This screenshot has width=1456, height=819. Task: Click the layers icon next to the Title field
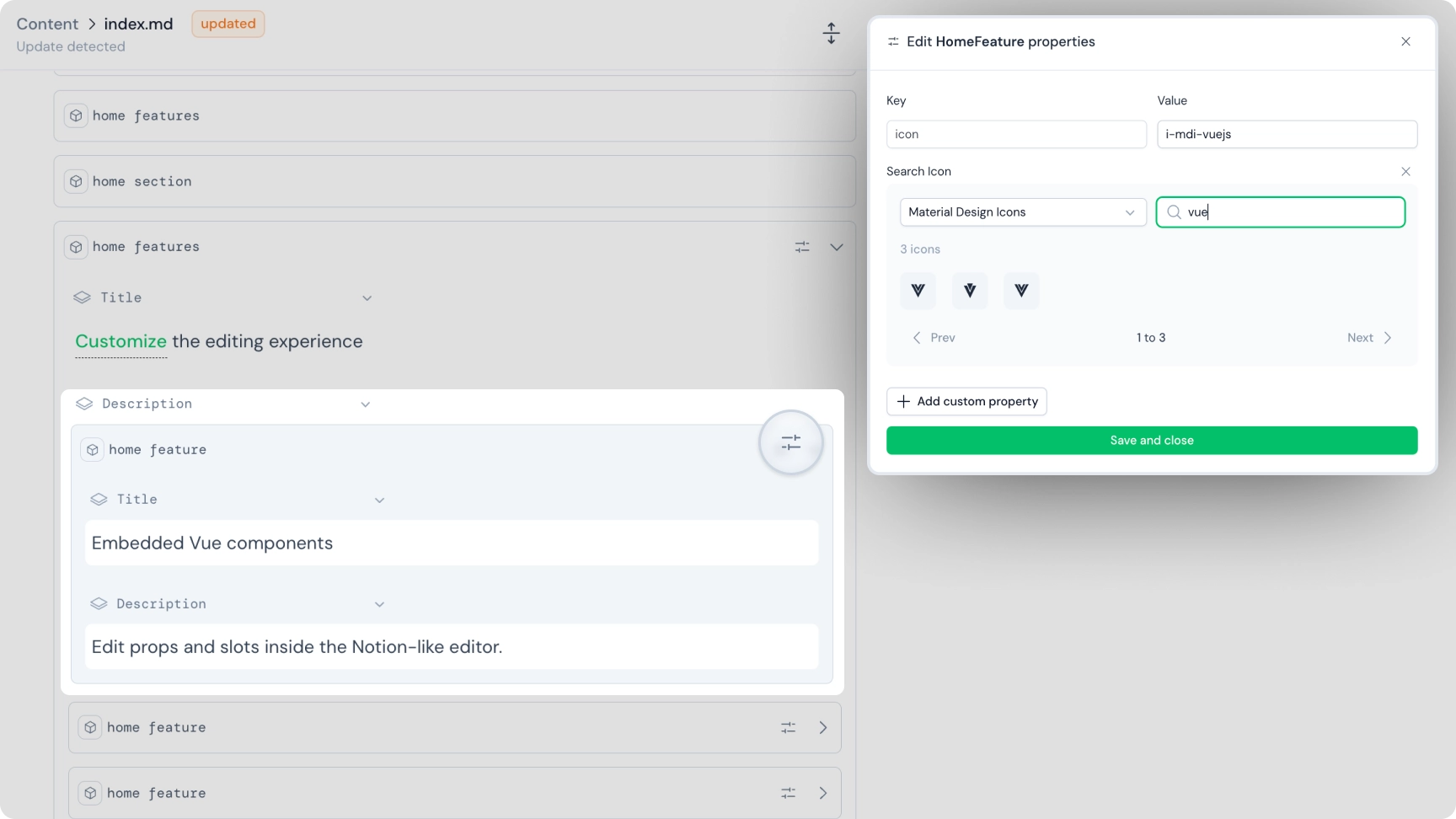pos(82,297)
